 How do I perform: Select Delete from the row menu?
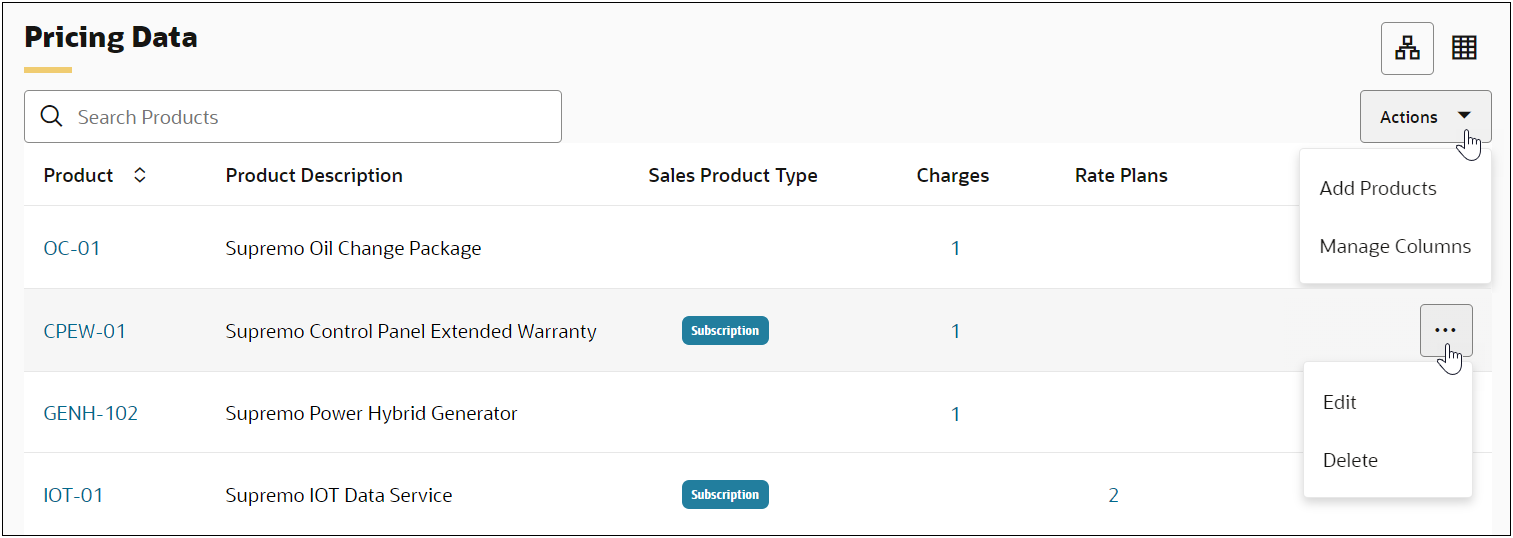point(1350,460)
